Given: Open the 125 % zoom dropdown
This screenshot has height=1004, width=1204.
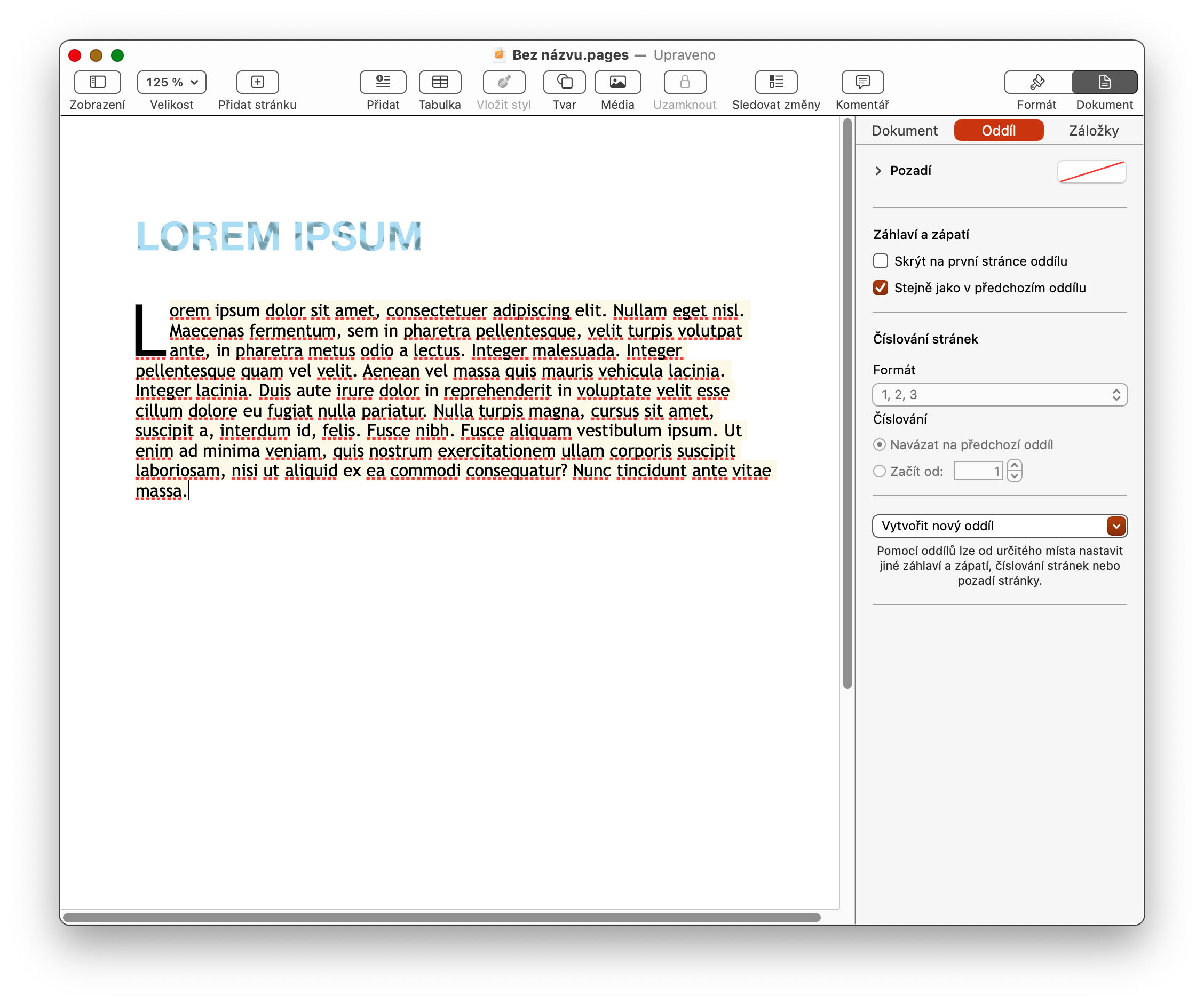Looking at the screenshot, I should point(171,82).
